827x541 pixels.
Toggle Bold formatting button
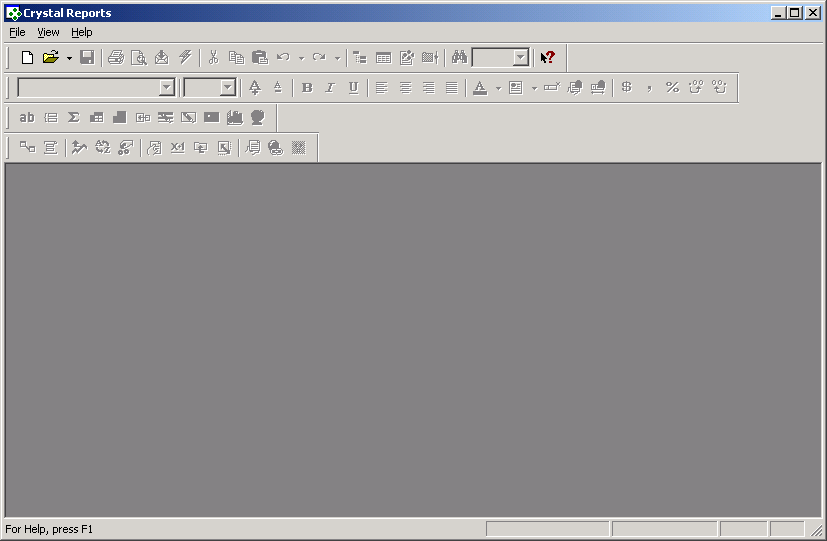click(x=307, y=88)
